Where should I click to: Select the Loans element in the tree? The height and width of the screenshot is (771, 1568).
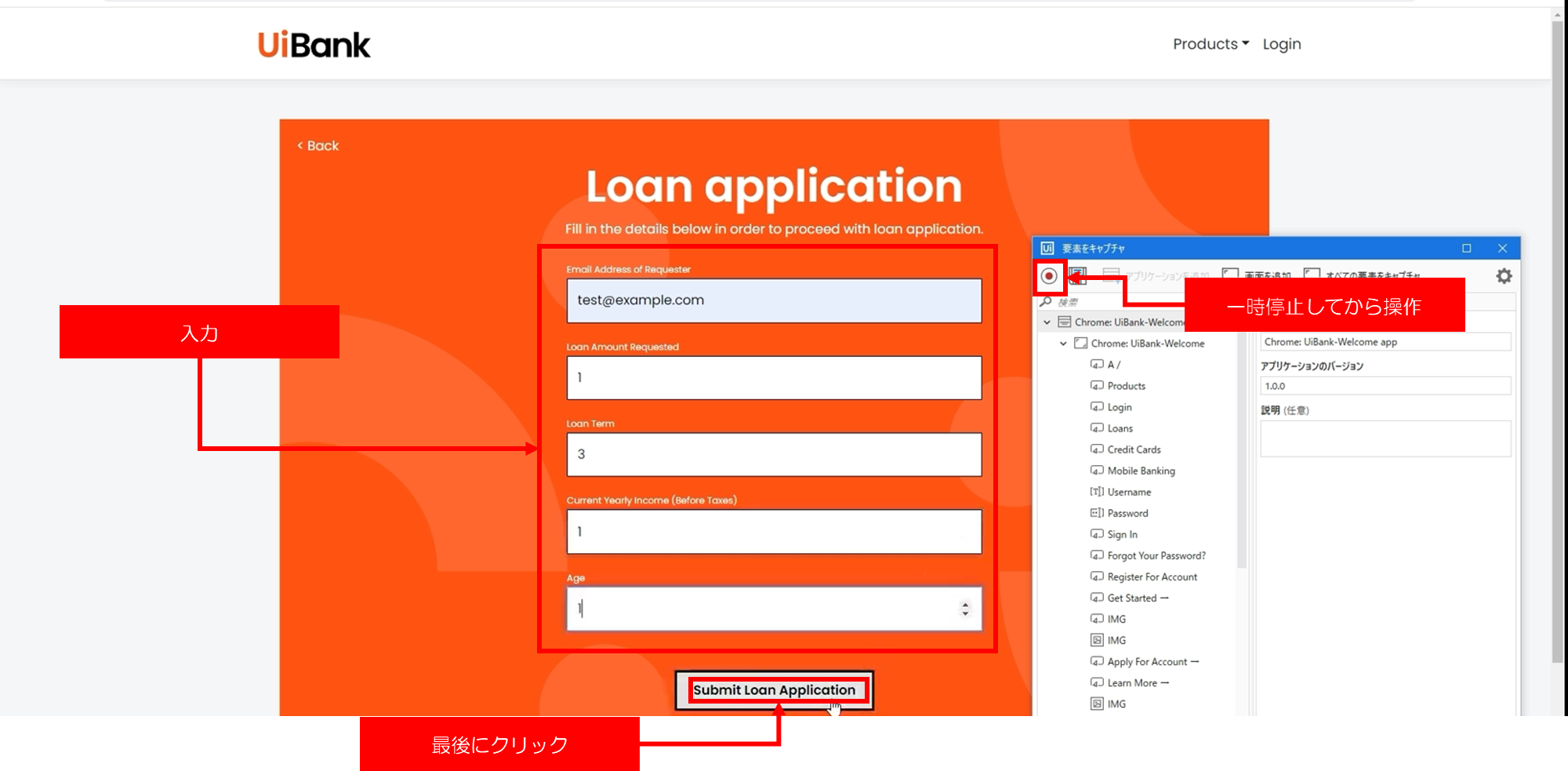coord(1120,428)
